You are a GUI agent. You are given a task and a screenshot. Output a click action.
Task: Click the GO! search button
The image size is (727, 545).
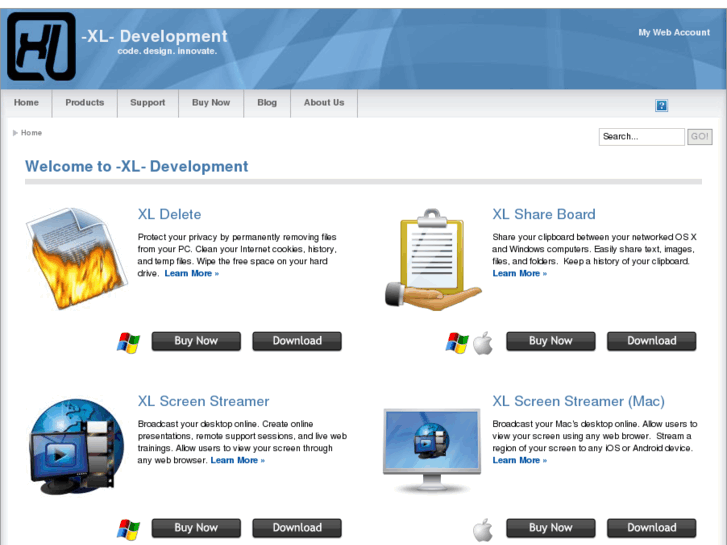tap(700, 137)
